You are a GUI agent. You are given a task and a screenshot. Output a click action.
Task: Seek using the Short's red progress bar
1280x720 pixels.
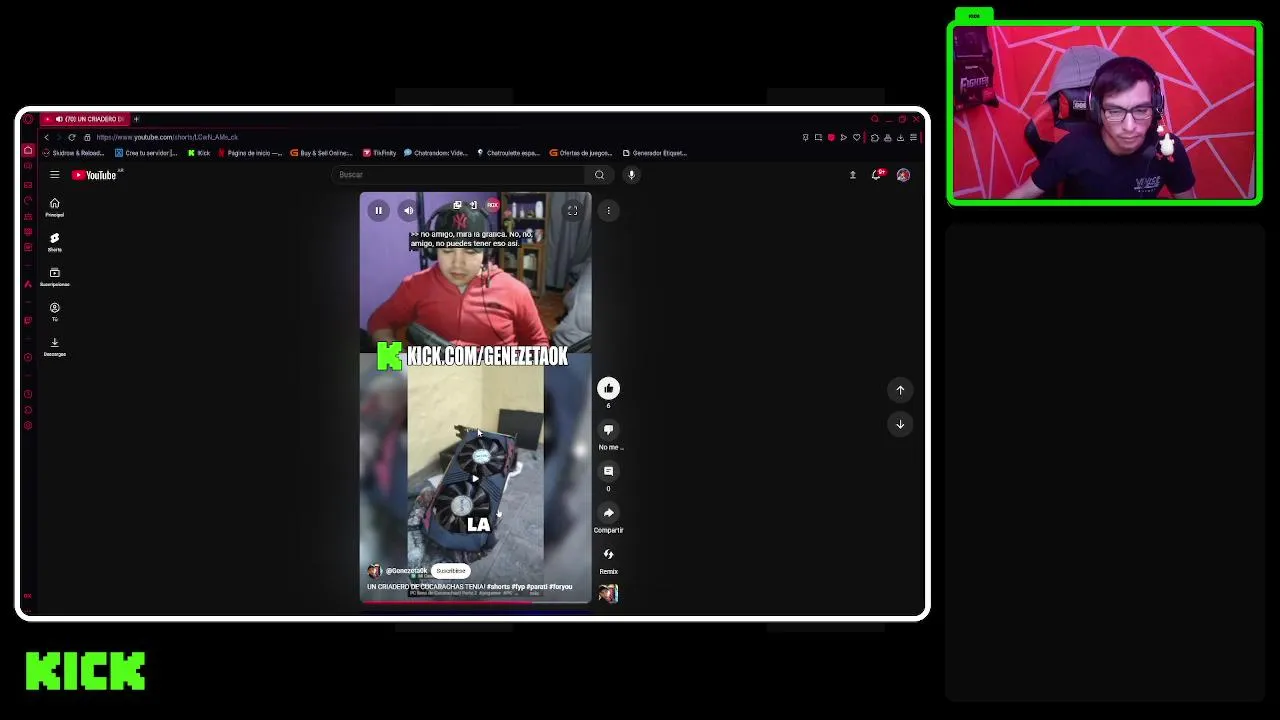(x=475, y=601)
